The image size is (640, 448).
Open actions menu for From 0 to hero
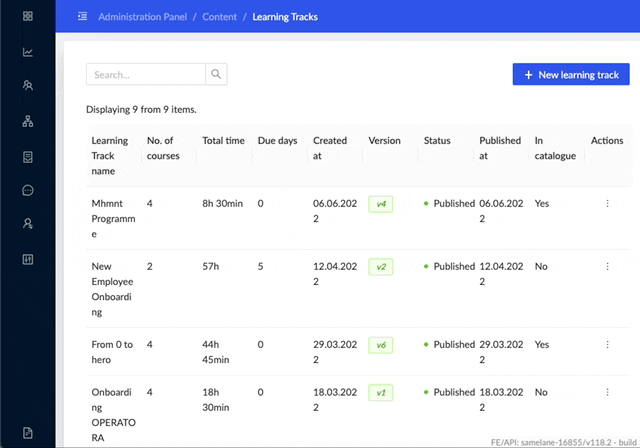click(606, 344)
